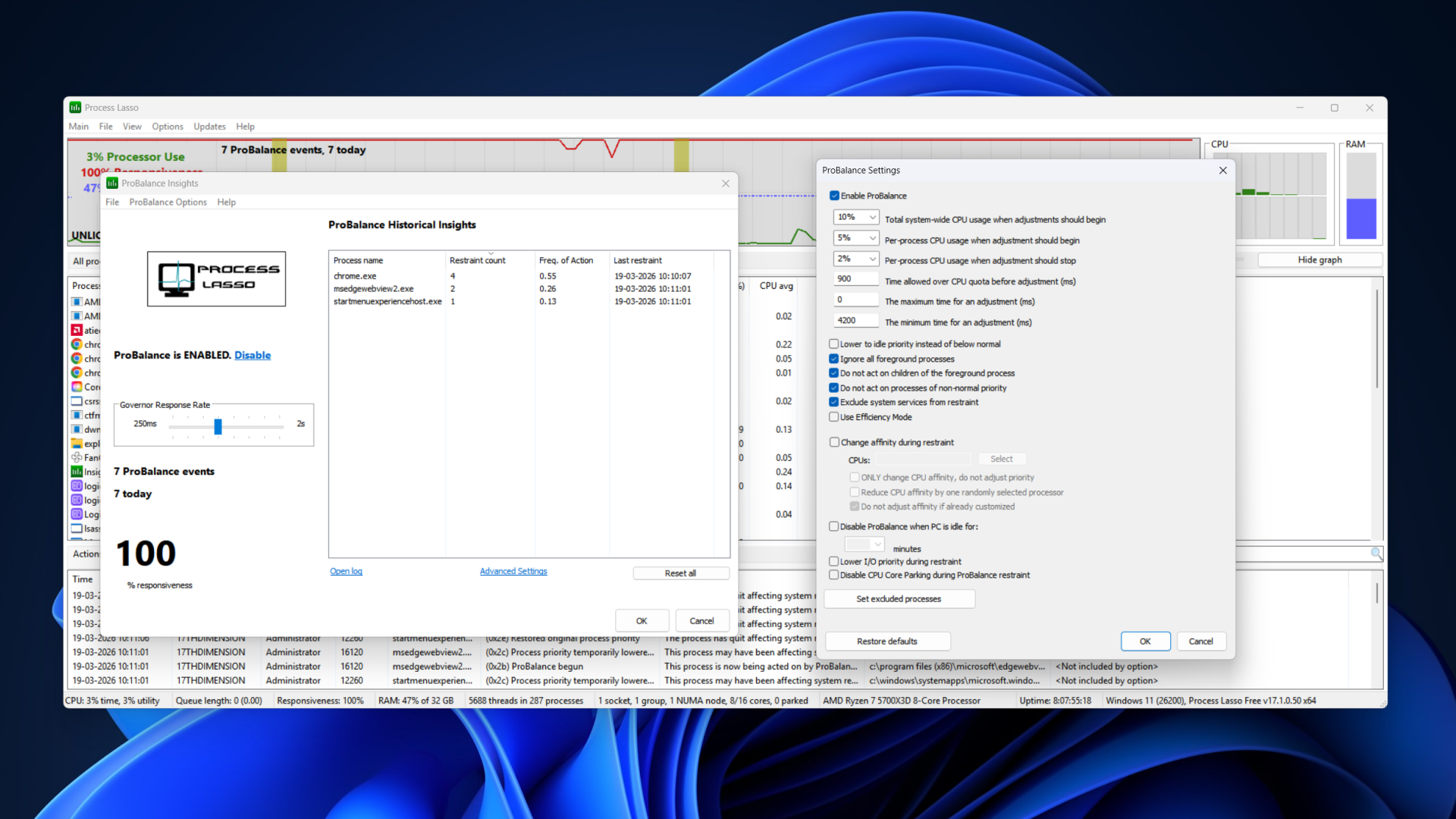Select the lsass process icon
This screenshot has height=819, width=1456.
[x=77, y=529]
